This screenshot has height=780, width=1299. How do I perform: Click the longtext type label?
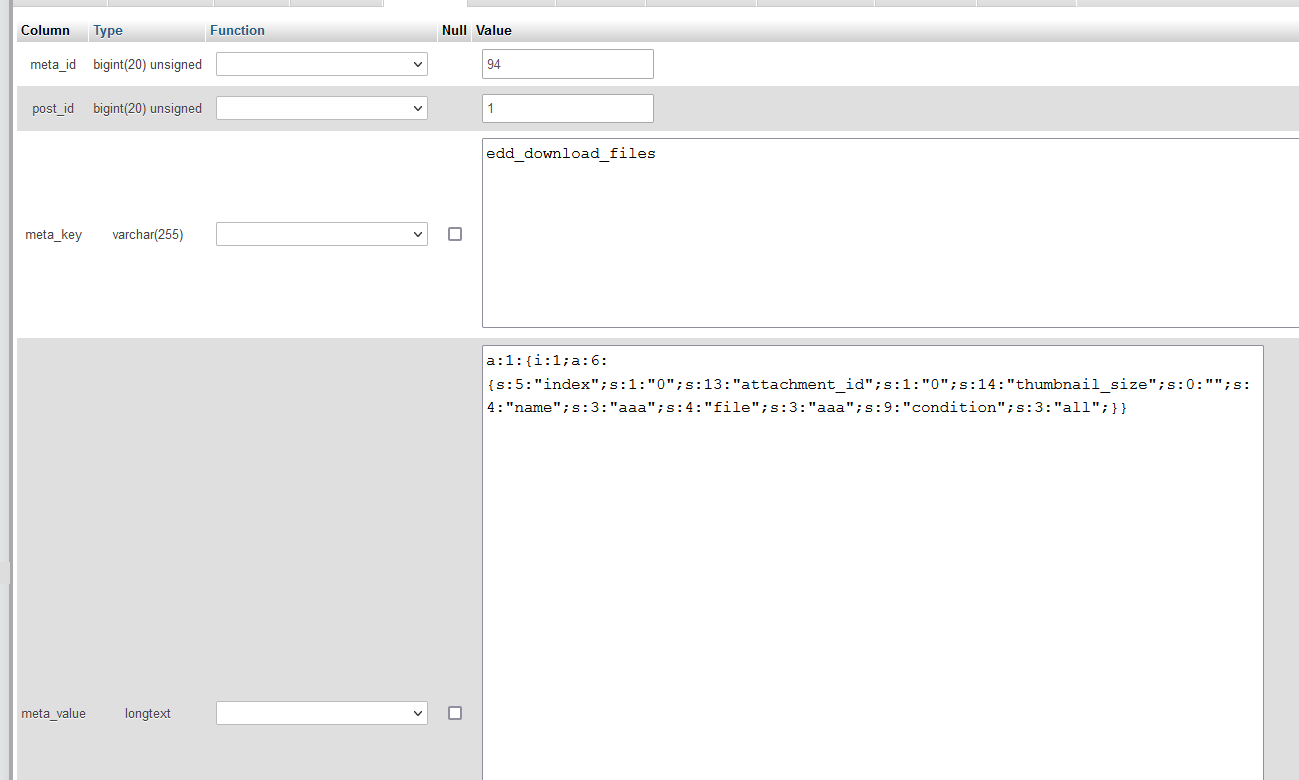click(148, 714)
